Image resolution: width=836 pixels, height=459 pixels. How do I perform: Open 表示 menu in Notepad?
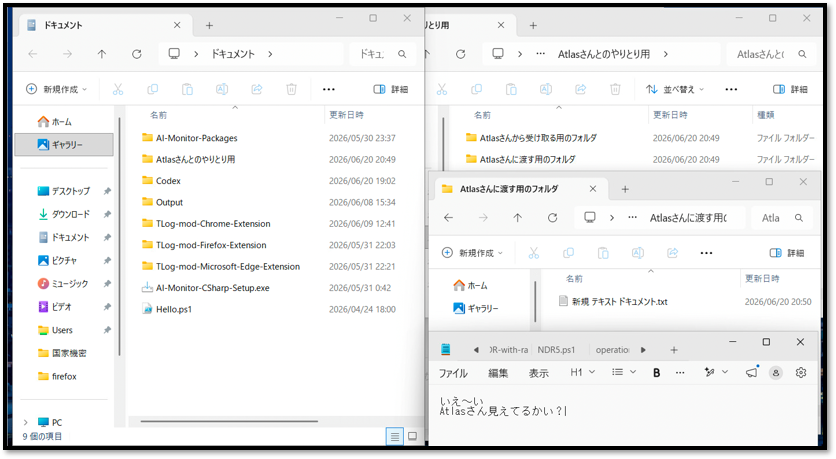538,373
